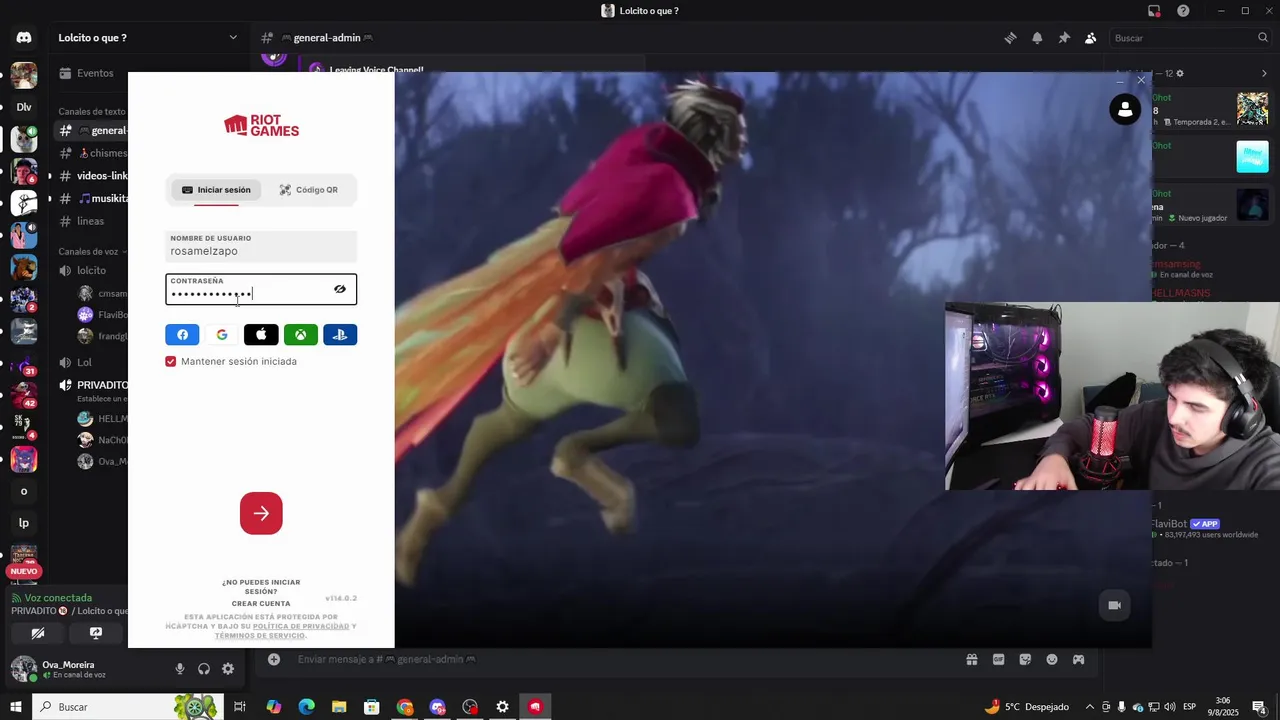Switch to the Iniciar sesión tab

pyautogui.click(x=216, y=190)
